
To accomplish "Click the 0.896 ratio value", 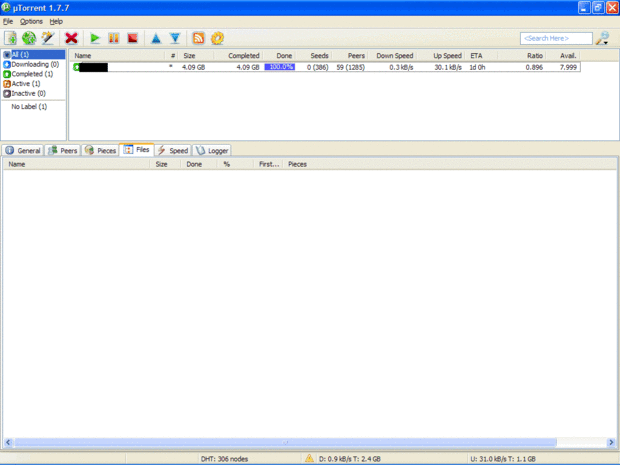I will [x=534, y=67].
